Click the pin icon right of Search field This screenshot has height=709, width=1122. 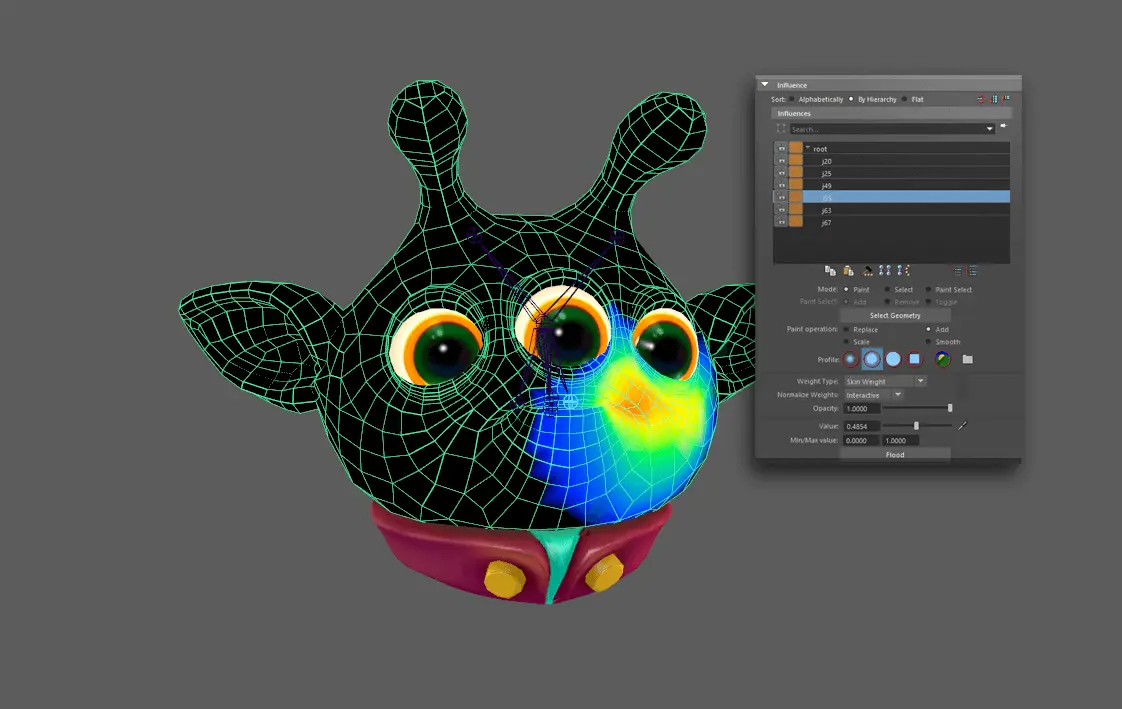[x=1003, y=127]
